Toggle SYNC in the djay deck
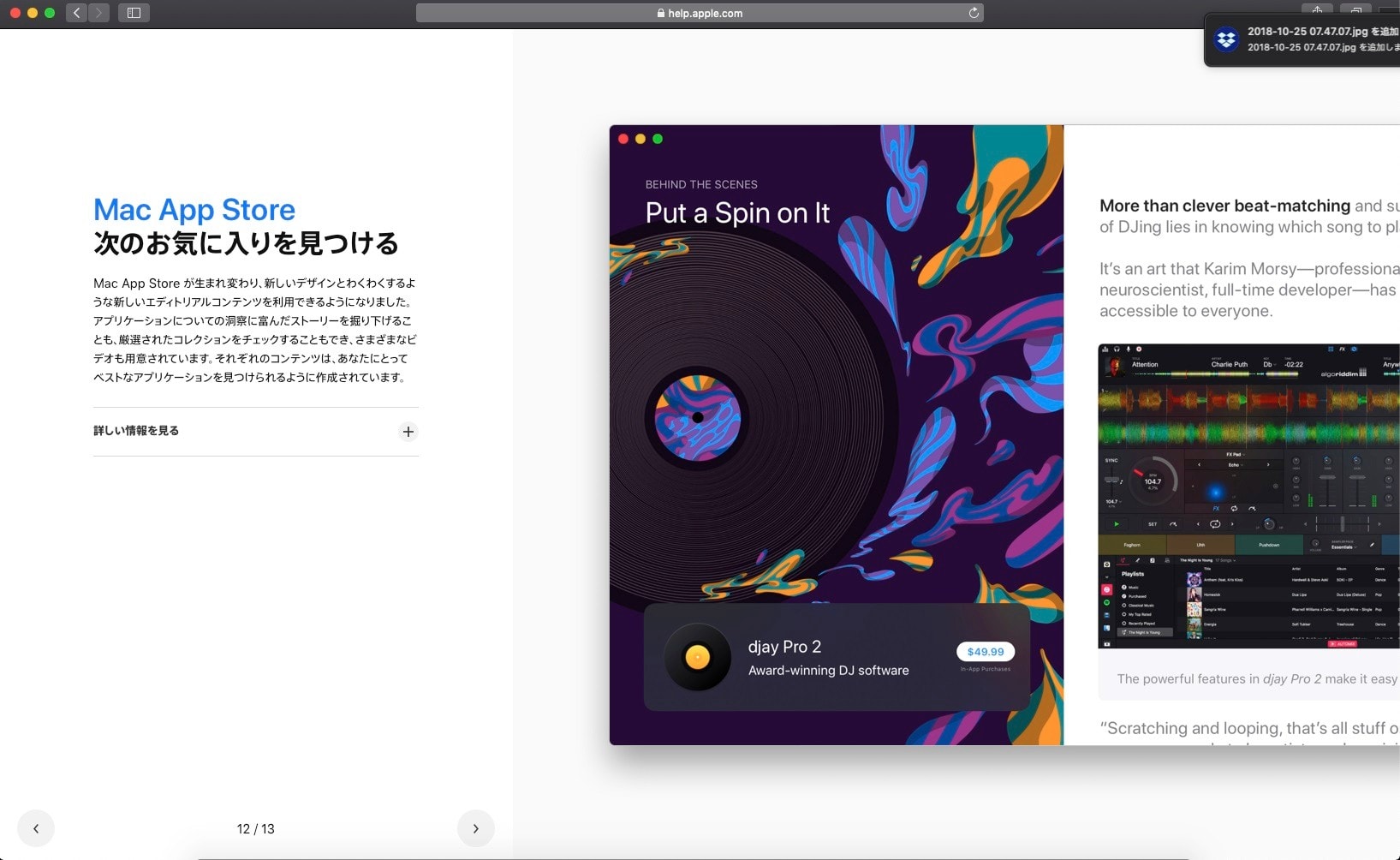This screenshot has width=1400, height=860. coord(1111,461)
